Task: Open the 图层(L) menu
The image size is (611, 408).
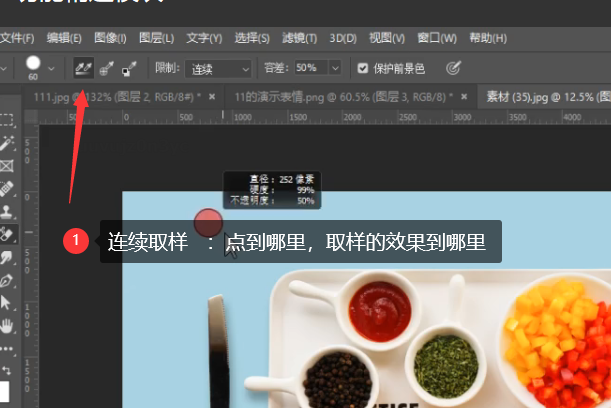Action: click(156, 38)
